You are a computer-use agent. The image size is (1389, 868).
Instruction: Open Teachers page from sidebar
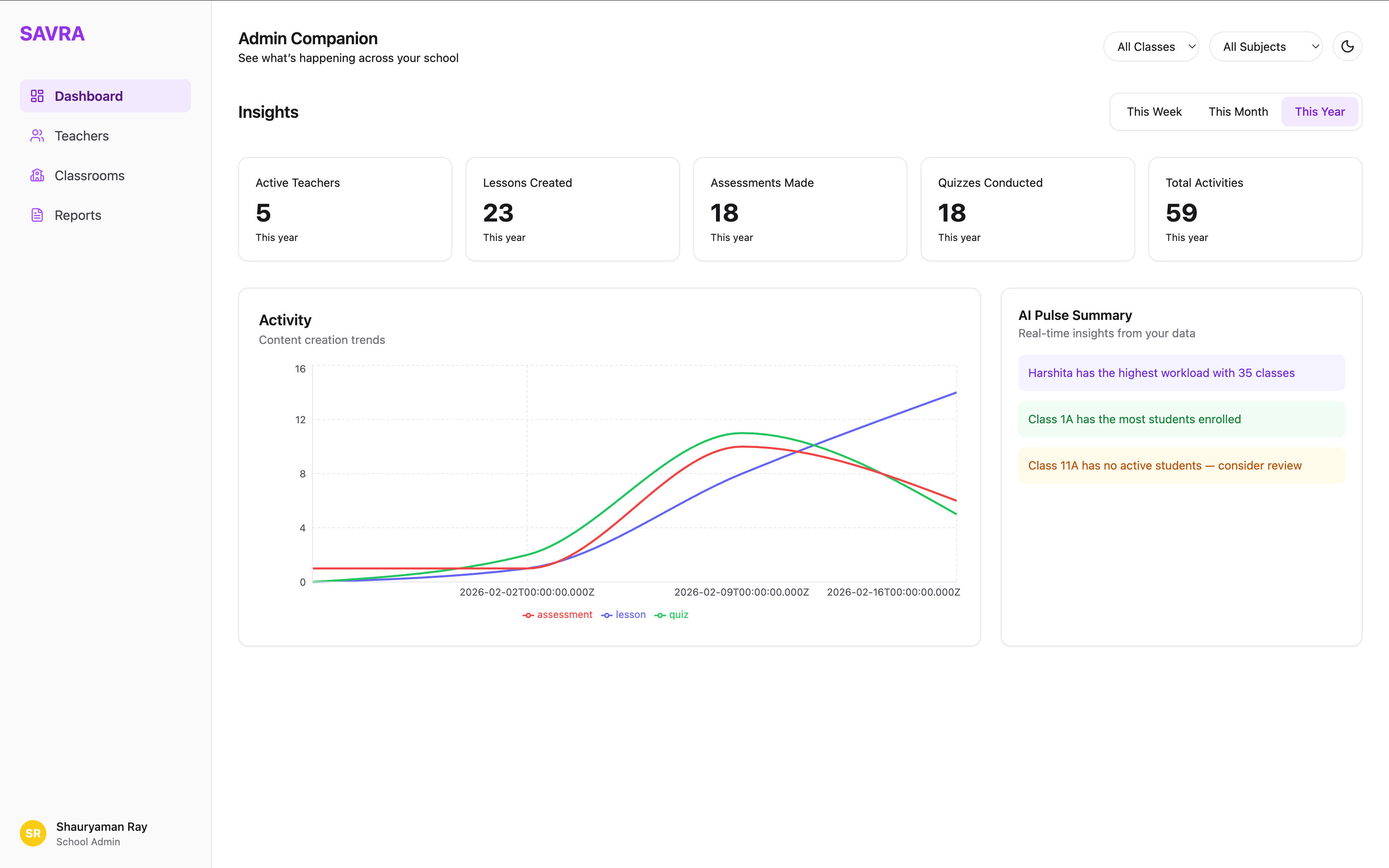81,136
